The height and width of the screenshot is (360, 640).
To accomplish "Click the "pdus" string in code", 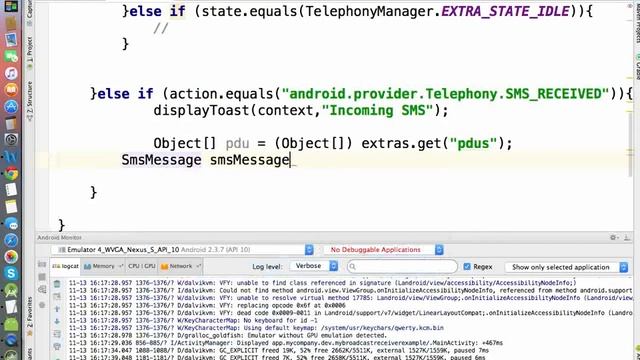I will tap(473, 144).
